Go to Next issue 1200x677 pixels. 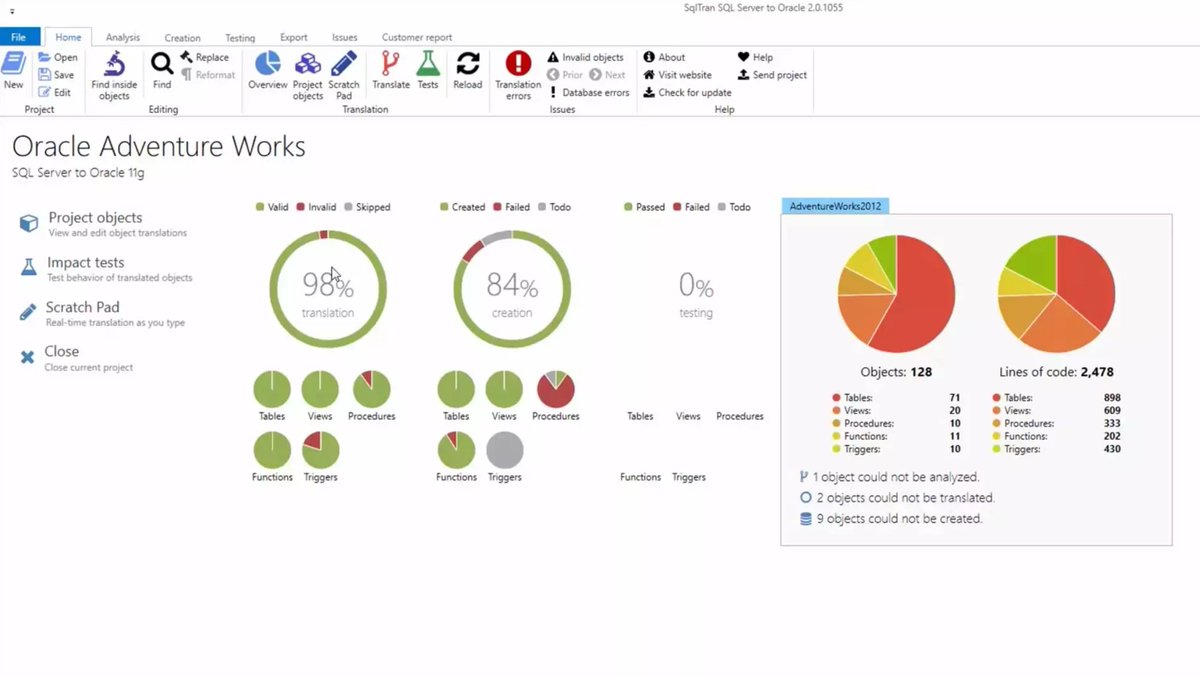607,75
